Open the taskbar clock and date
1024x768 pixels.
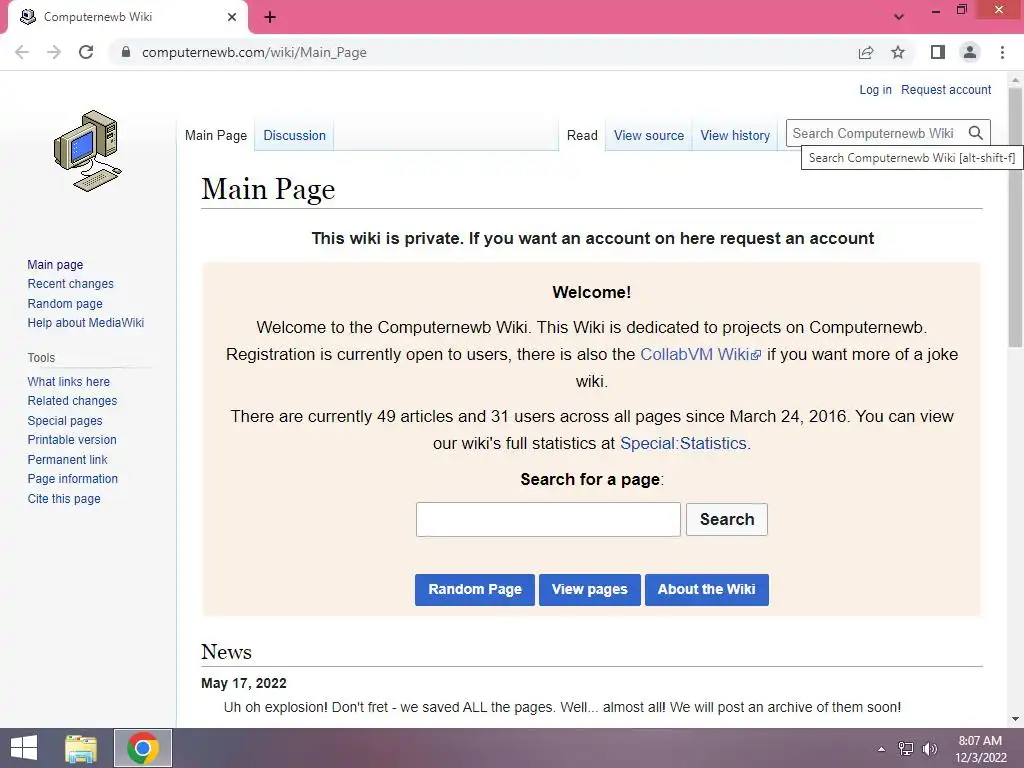(980, 749)
